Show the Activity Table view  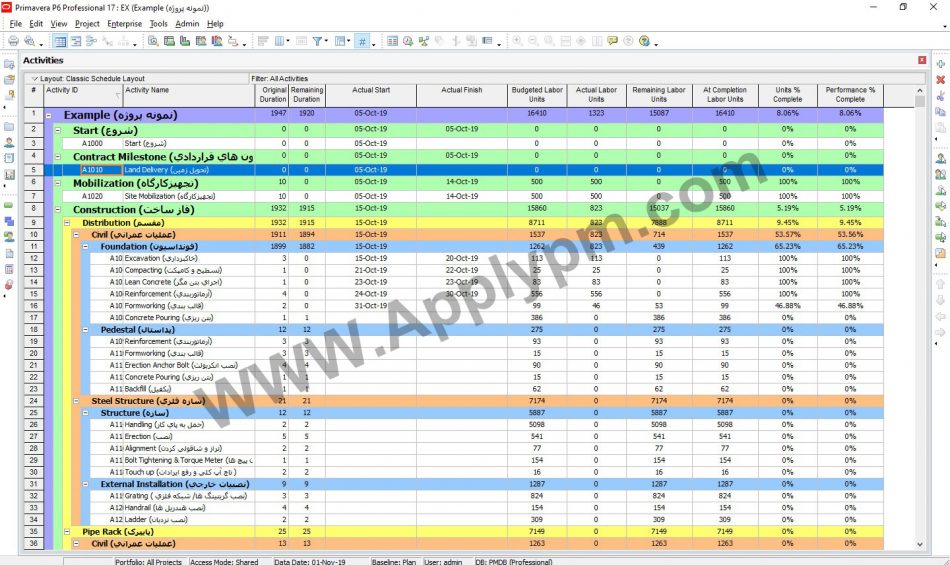point(60,41)
